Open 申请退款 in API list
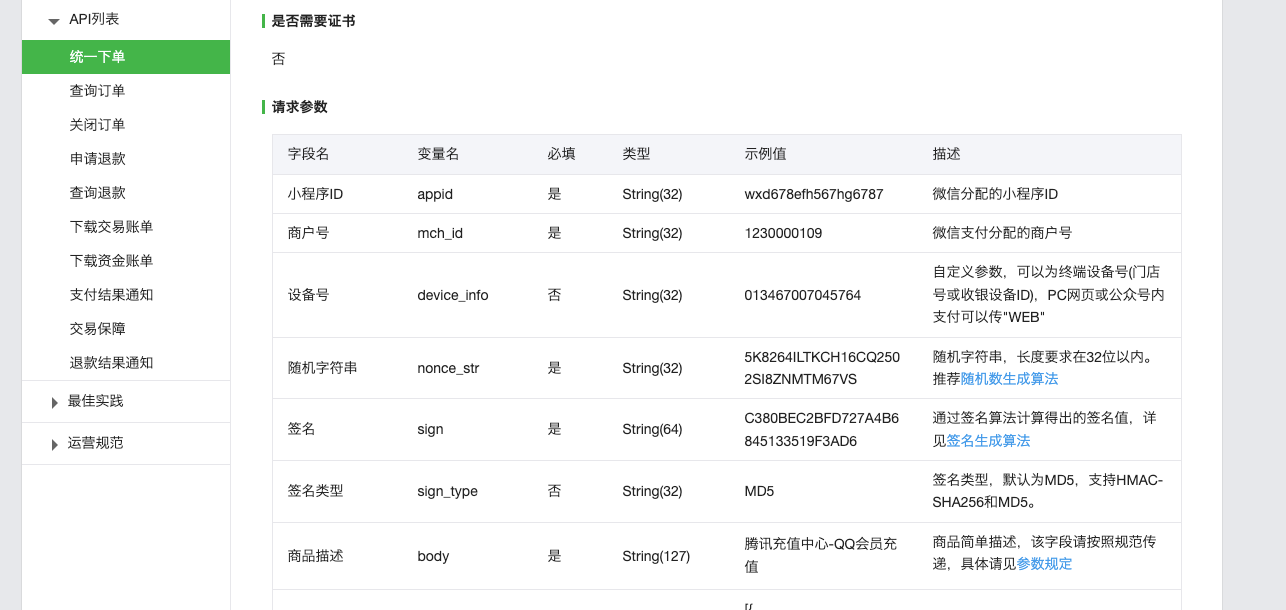 (x=97, y=159)
